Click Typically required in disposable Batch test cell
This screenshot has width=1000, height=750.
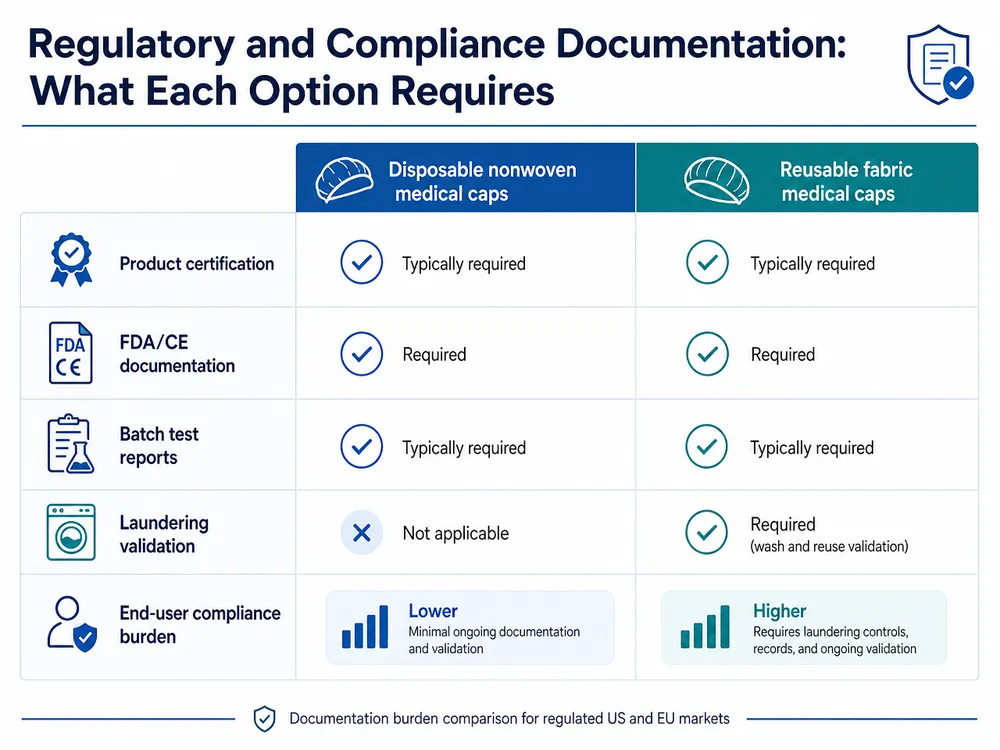pos(464,448)
